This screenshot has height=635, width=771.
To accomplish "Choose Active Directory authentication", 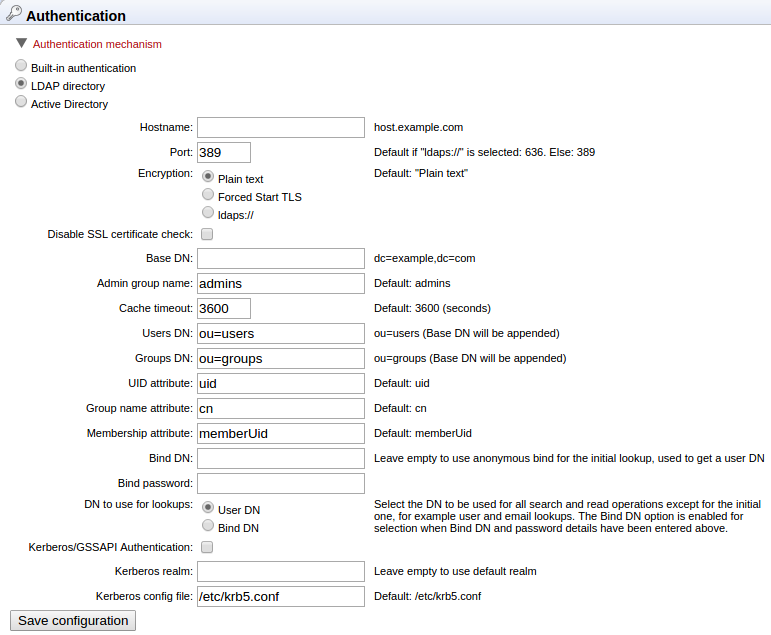I will pos(21,102).
